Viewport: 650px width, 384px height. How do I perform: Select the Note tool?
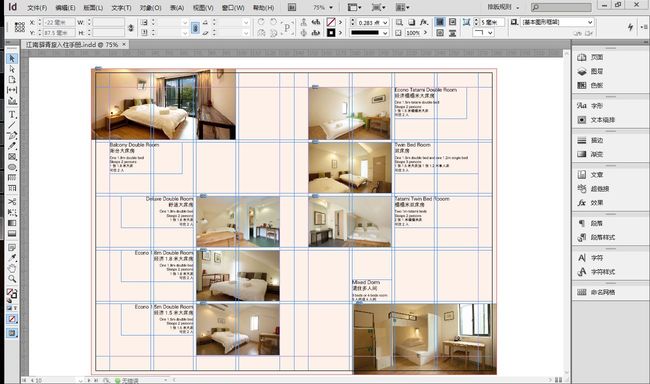point(12,248)
